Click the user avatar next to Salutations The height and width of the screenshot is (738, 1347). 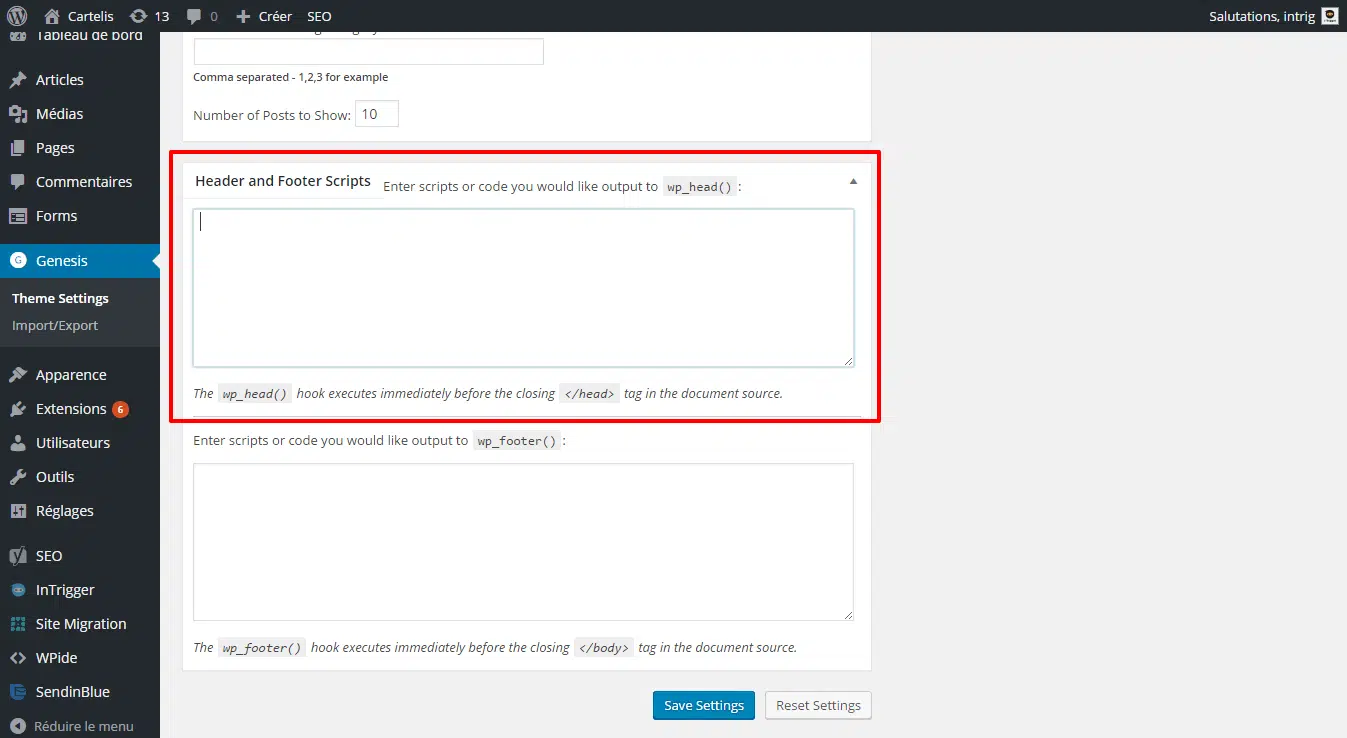coord(1329,16)
